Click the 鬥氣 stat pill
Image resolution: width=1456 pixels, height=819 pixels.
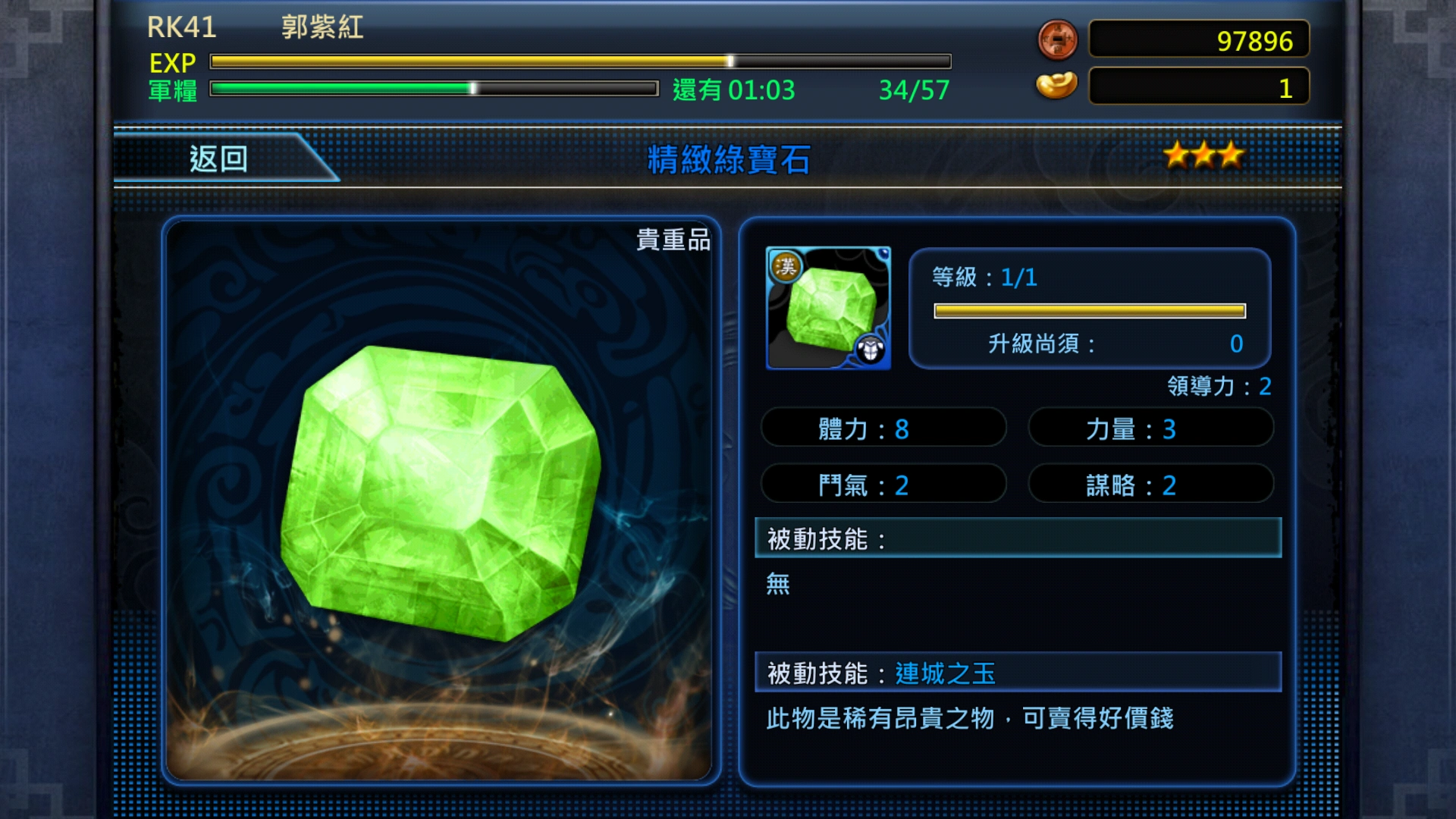[x=883, y=485]
